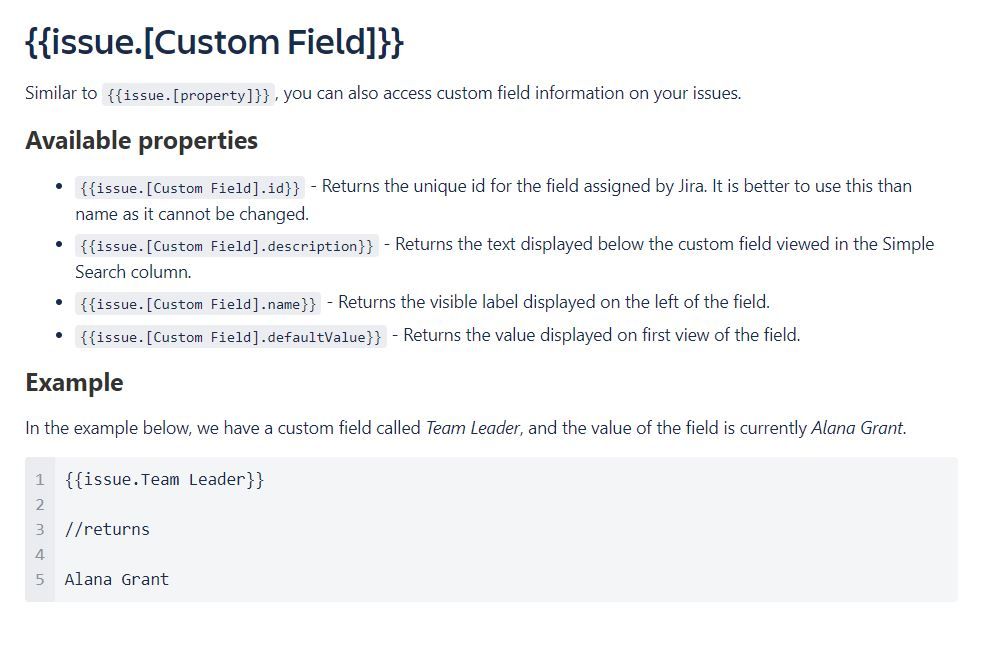Select the {{issue.[Custom Field].defaultValue}} code snippet
This screenshot has width=986, height=648.
231,337
